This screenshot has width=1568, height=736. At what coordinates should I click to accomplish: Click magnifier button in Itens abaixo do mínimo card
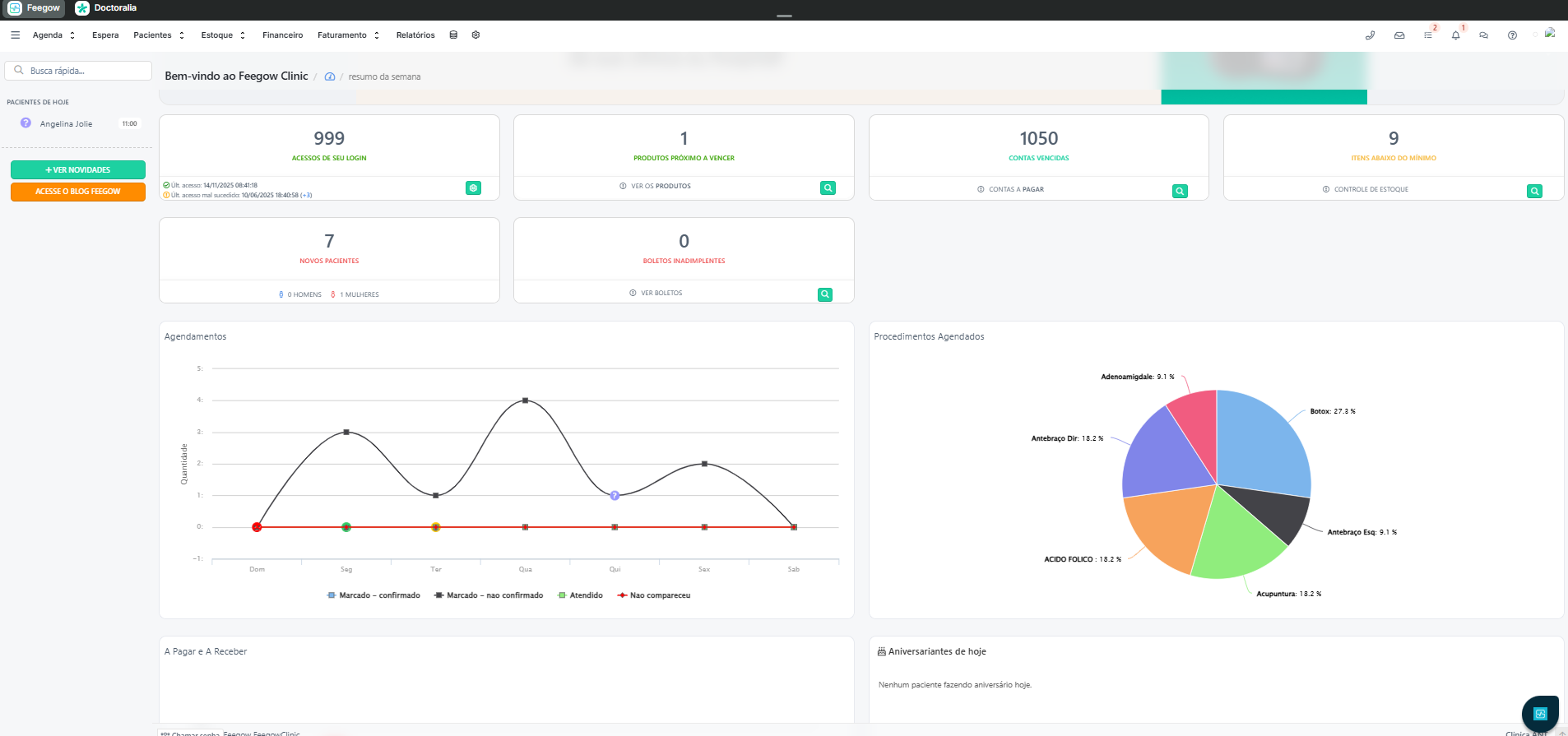tap(1534, 192)
